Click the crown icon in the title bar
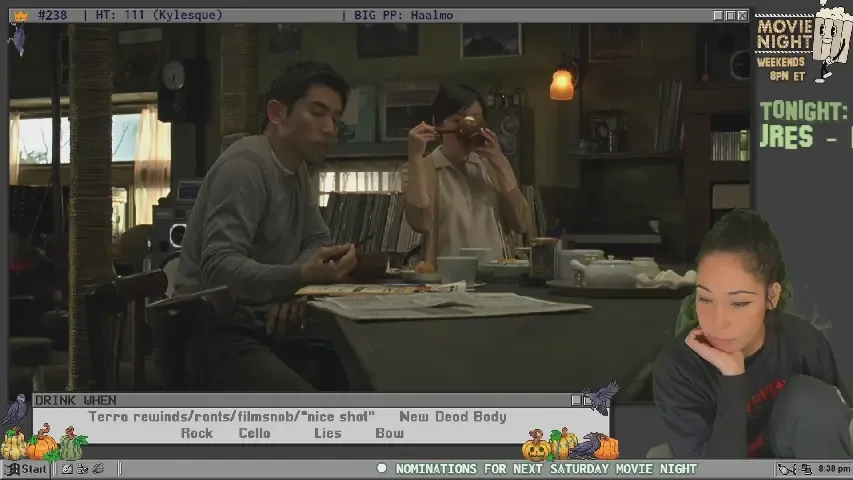Screen dimensions: 853x480 tap(19, 16)
